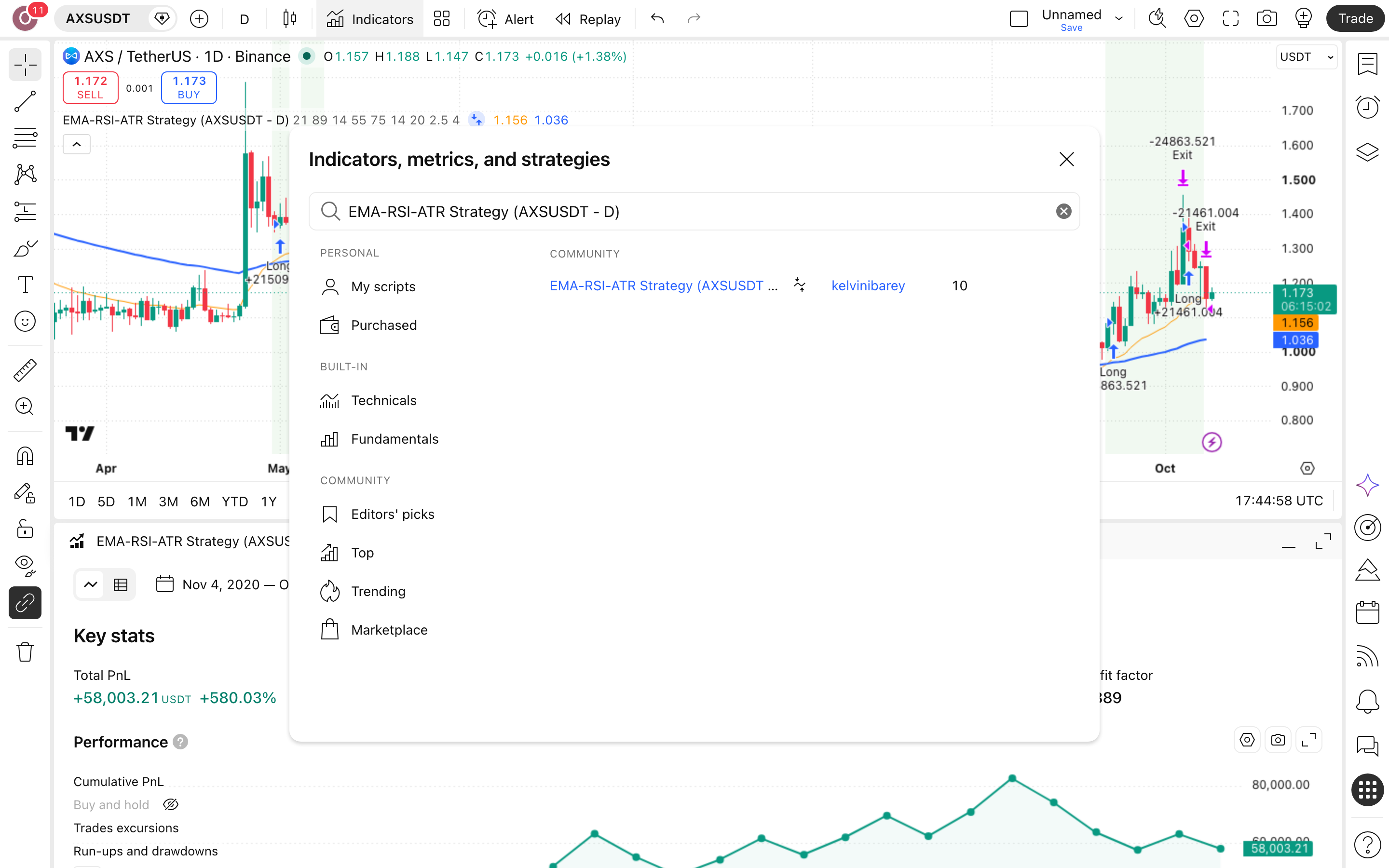The height and width of the screenshot is (868, 1389).
Task: Undo the last chart action
Action: [657, 19]
